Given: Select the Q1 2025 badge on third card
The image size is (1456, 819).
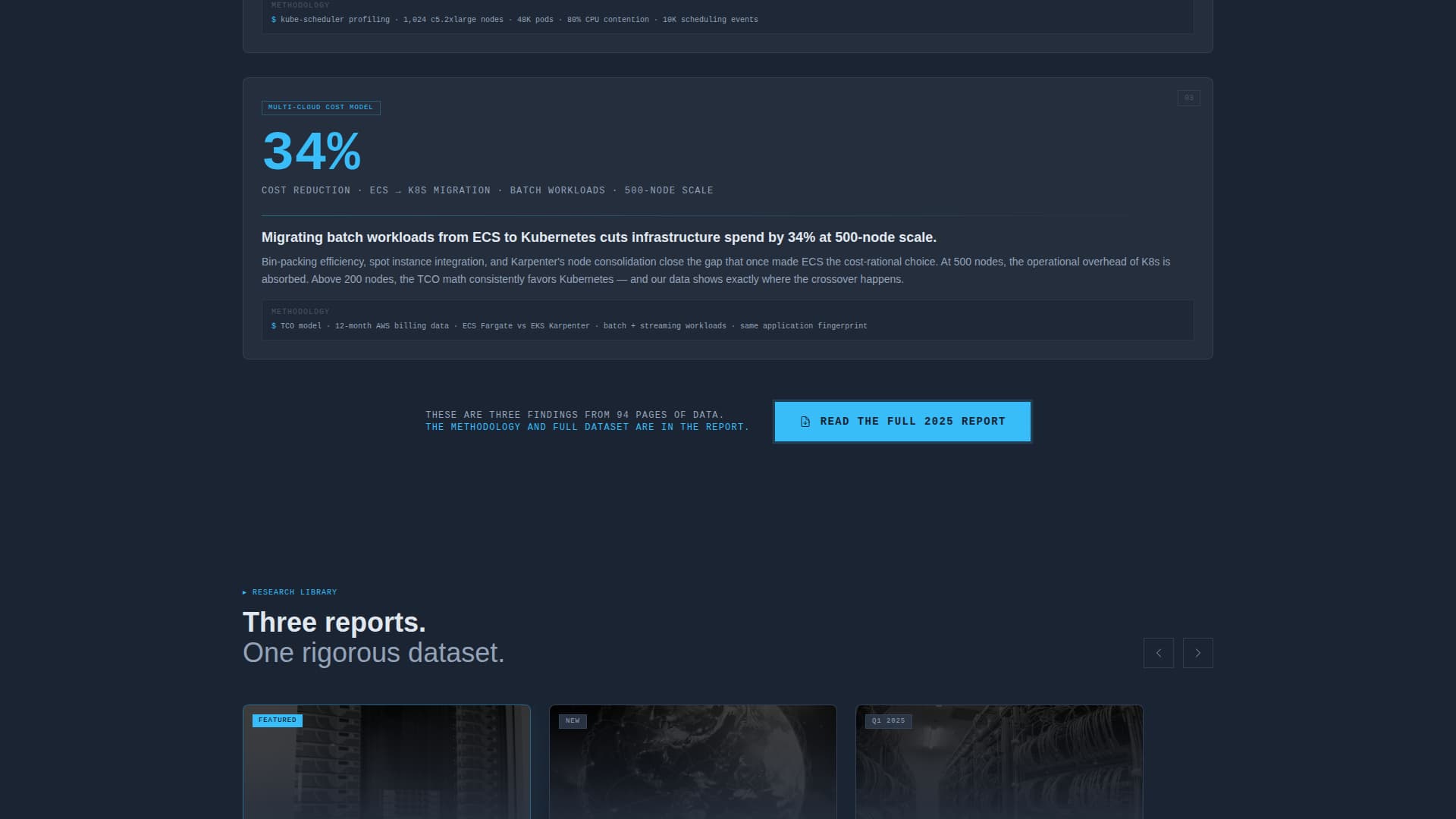Looking at the screenshot, I should click(888, 721).
